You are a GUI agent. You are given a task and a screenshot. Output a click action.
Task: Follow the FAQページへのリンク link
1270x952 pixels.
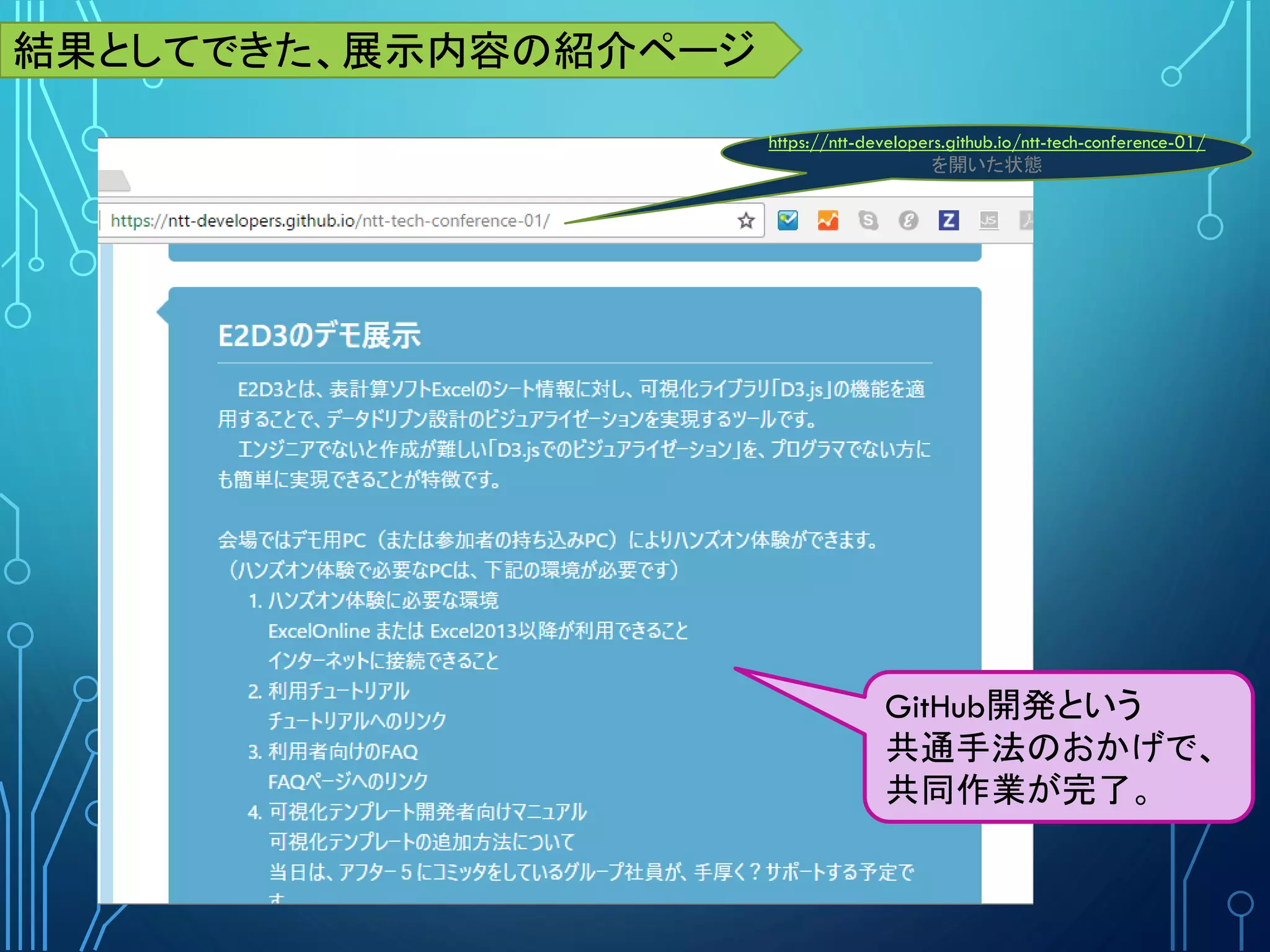[348, 781]
